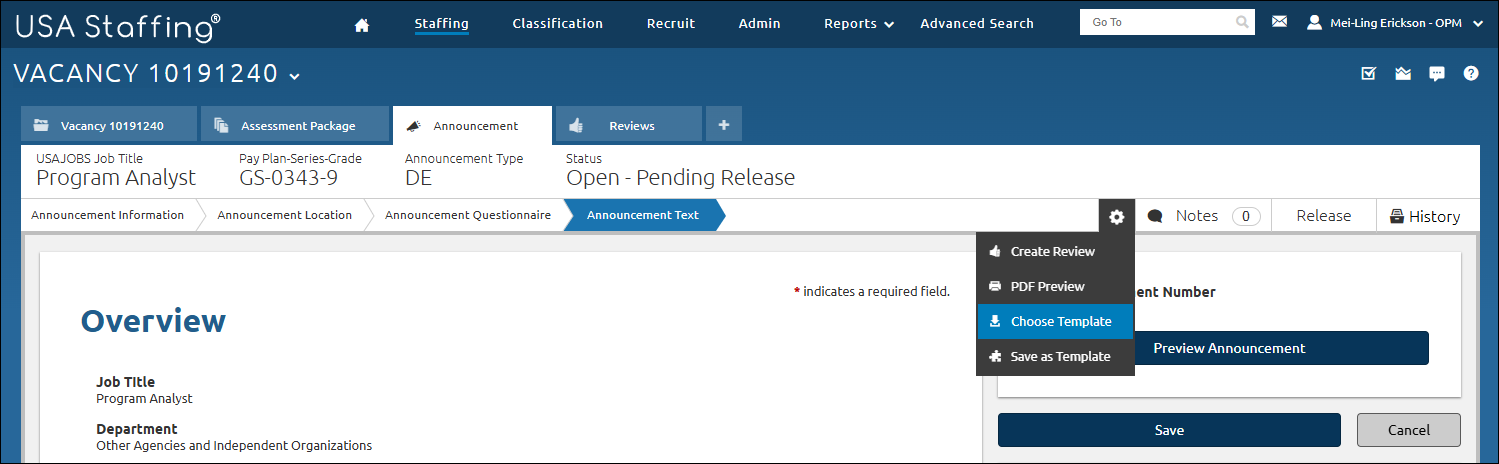The image size is (1499, 464).
Task: Go to the Home icon
Action: (x=362, y=25)
